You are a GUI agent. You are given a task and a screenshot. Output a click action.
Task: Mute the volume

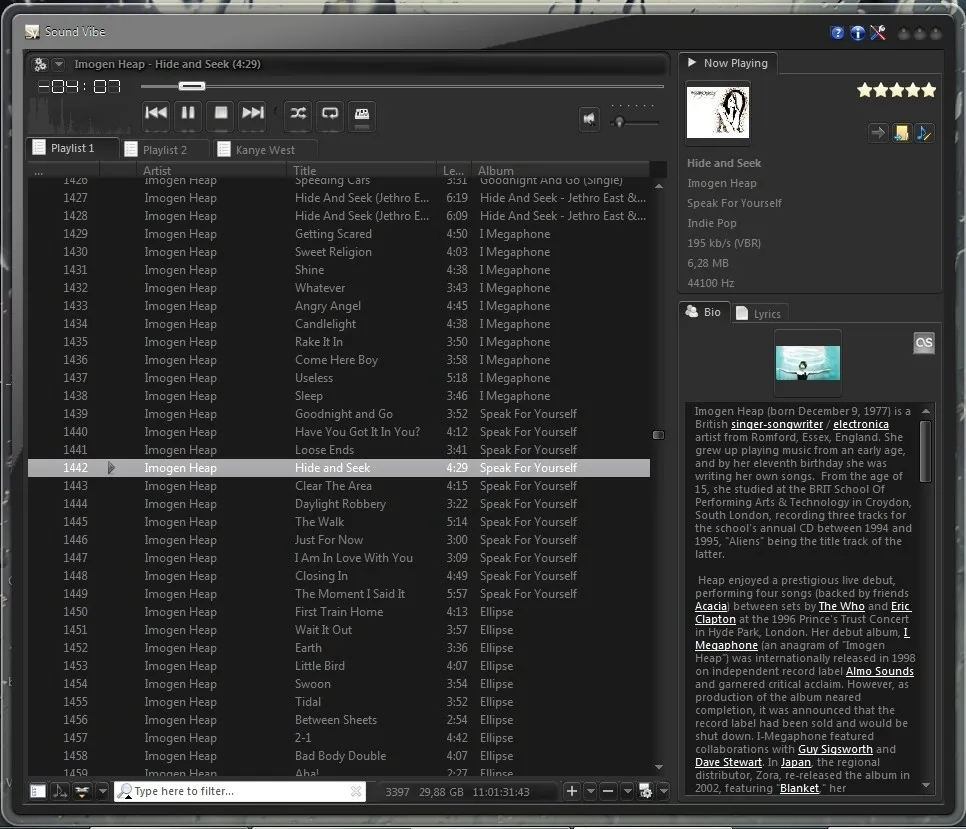(x=589, y=119)
